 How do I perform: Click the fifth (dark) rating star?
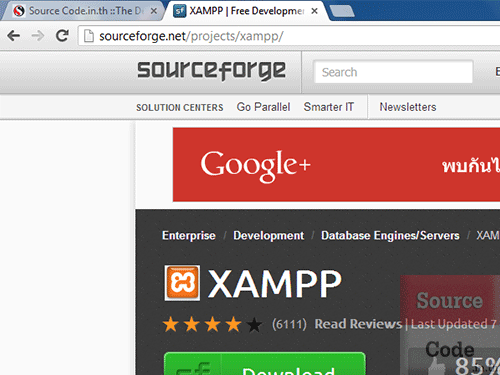pos(254,324)
